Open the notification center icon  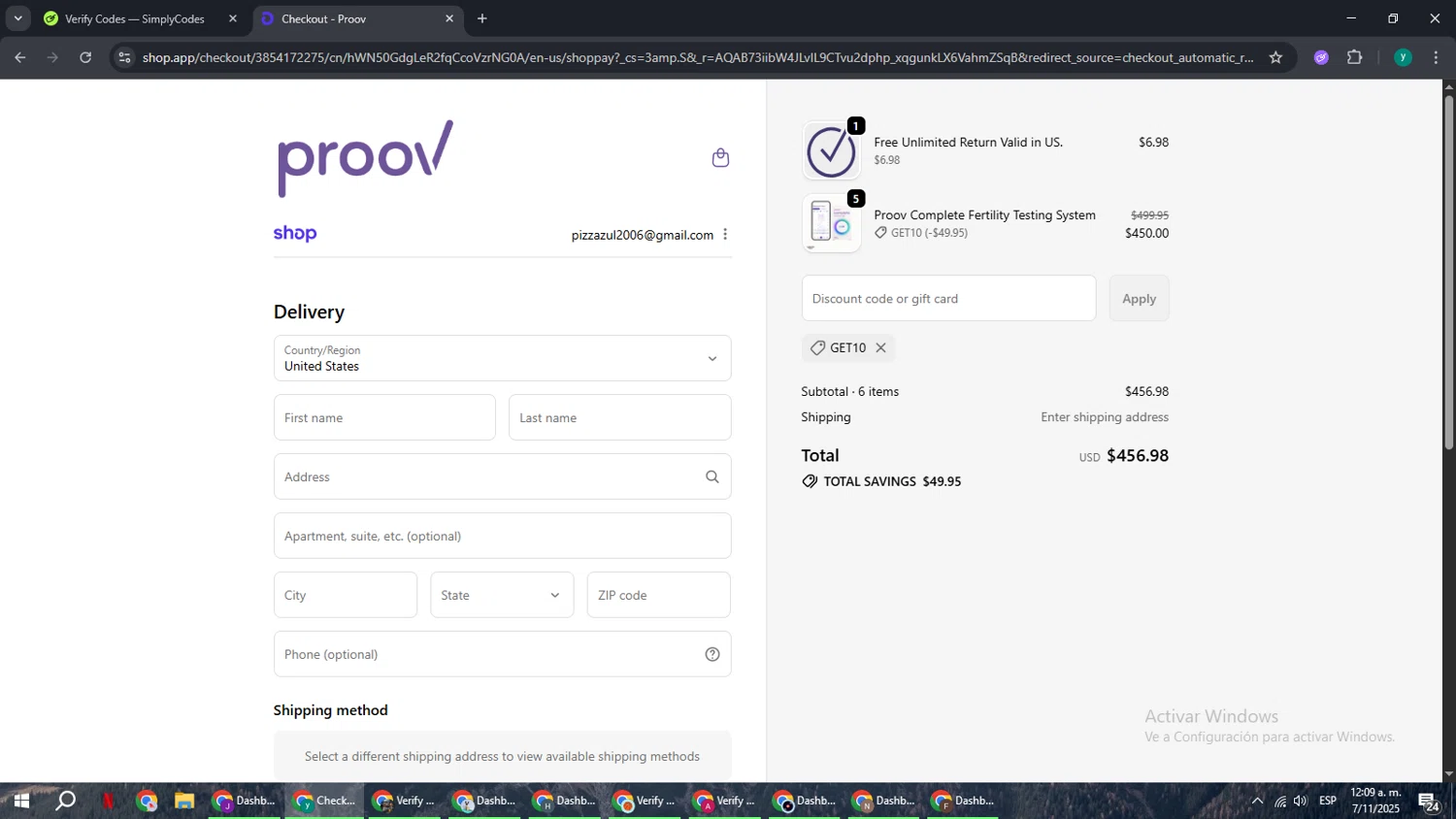pyautogui.click(x=1429, y=801)
